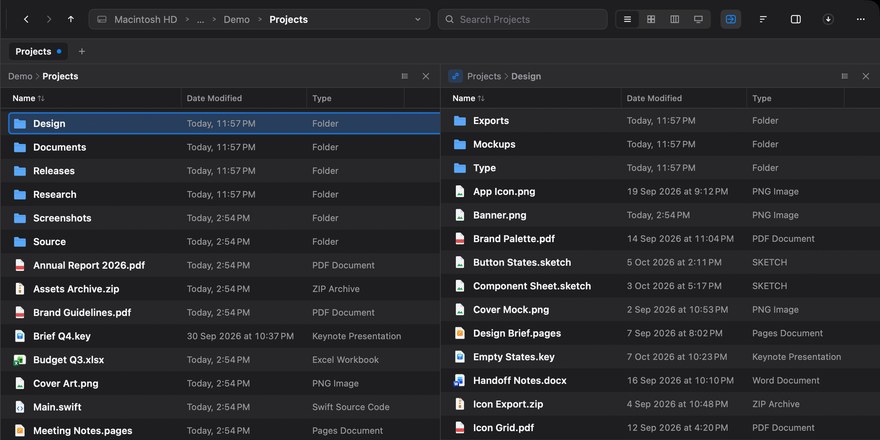Image resolution: width=880 pixels, height=440 pixels.
Task: Select the Research folder icon
Action: click(20, 194)
